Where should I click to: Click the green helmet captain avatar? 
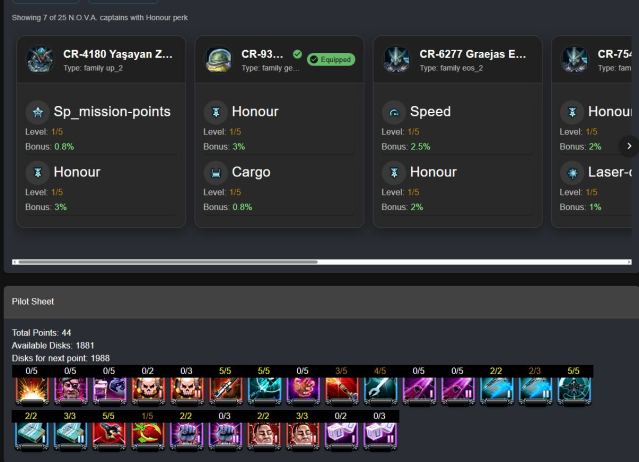point(218,59)
